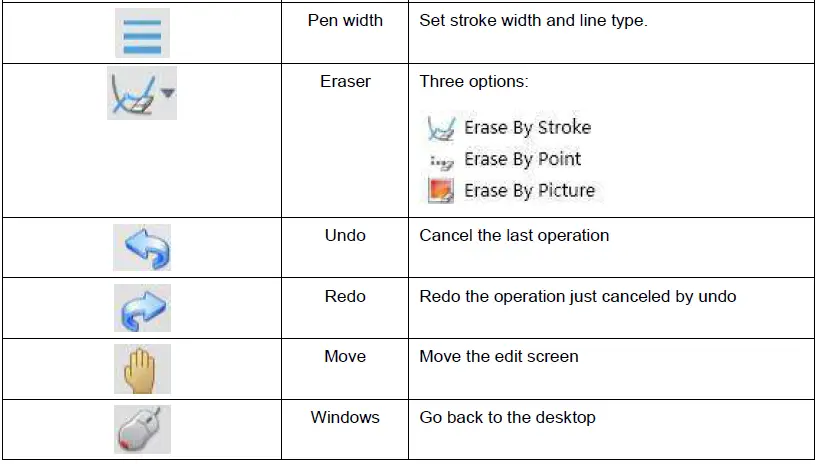Click the 'Set stroke width and line type' text
Viewport: 821px width, 464px height.
click(533, 21)
